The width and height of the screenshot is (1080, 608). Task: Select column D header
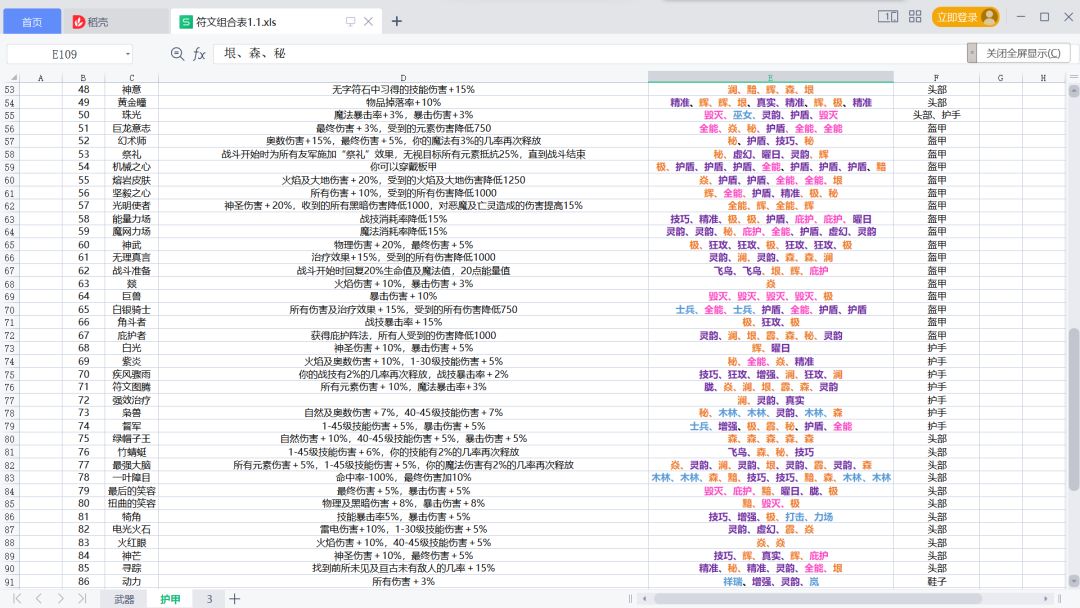click(x=403, y=78)
